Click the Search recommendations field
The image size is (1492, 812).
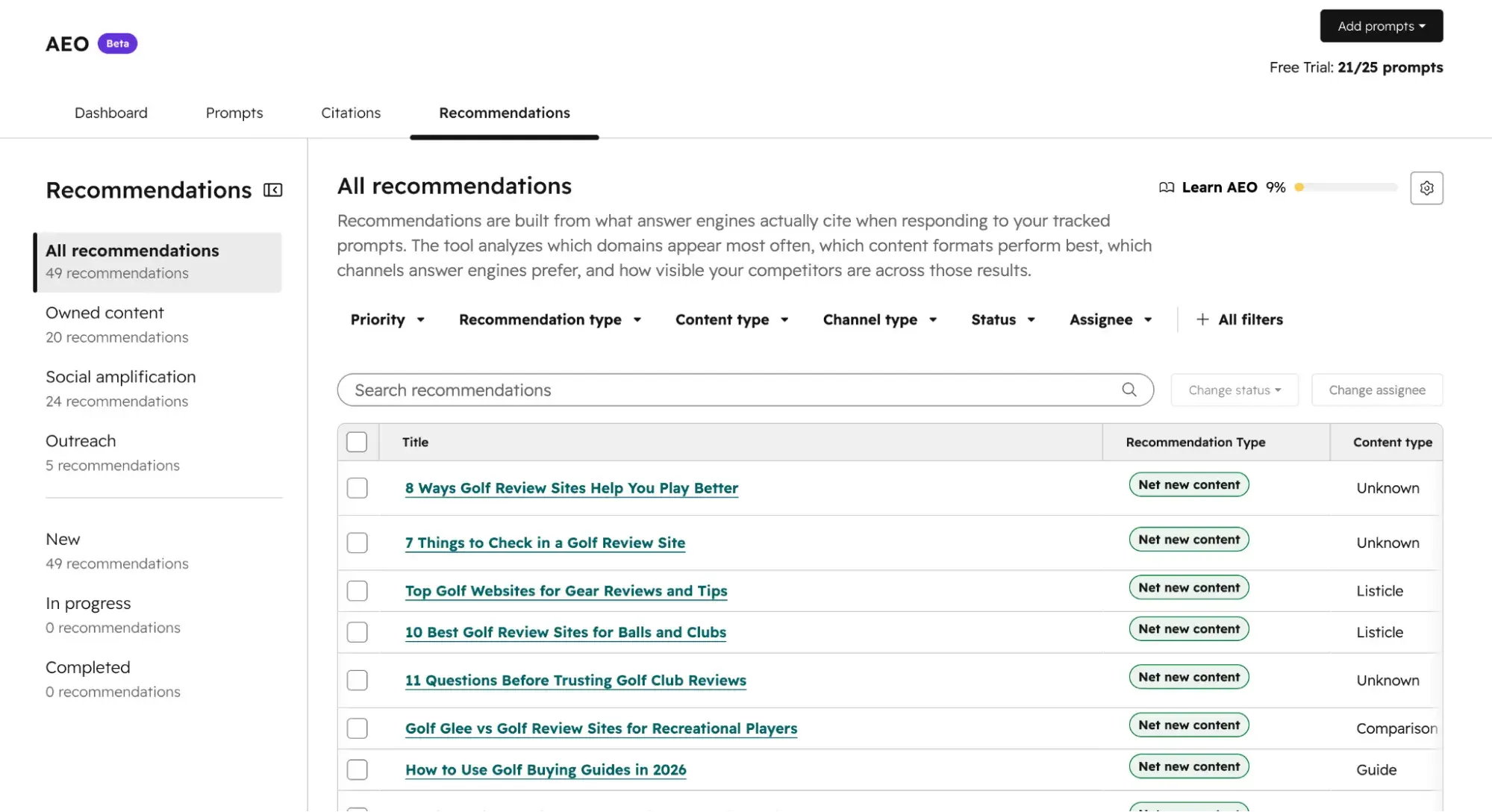click(x=745, y=390)
